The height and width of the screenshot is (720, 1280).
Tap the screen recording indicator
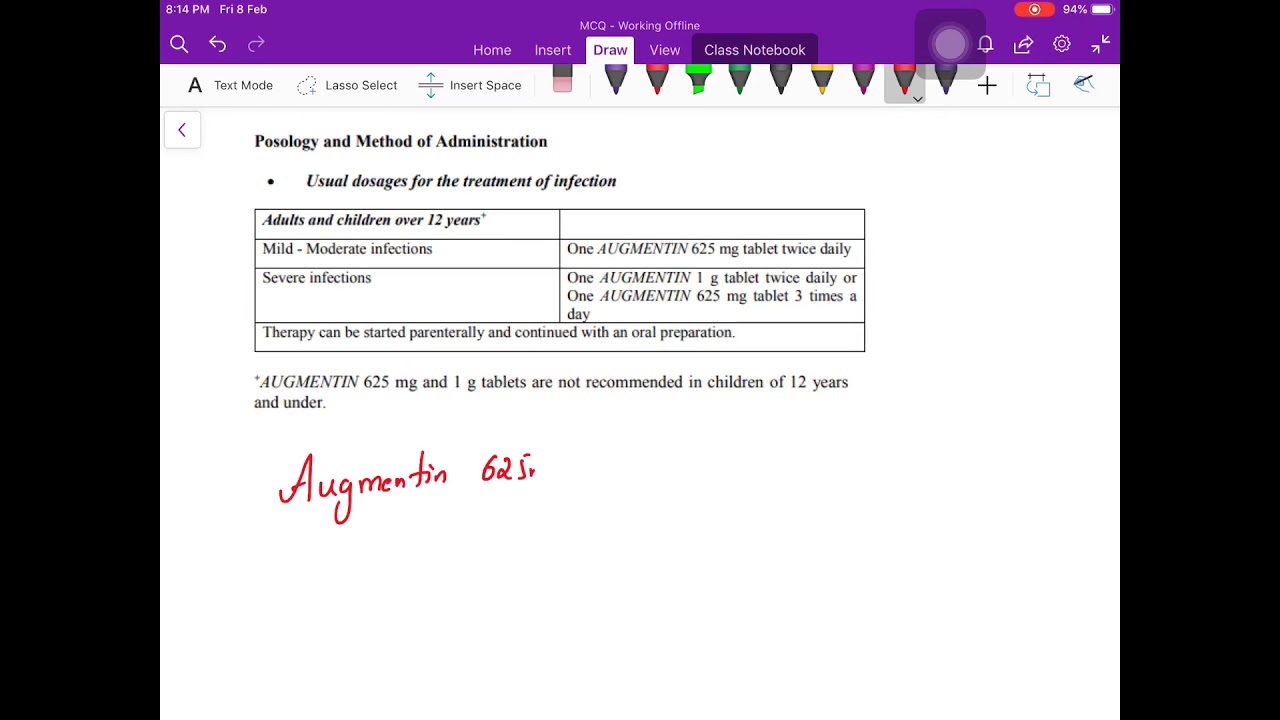pos(1034,9)
